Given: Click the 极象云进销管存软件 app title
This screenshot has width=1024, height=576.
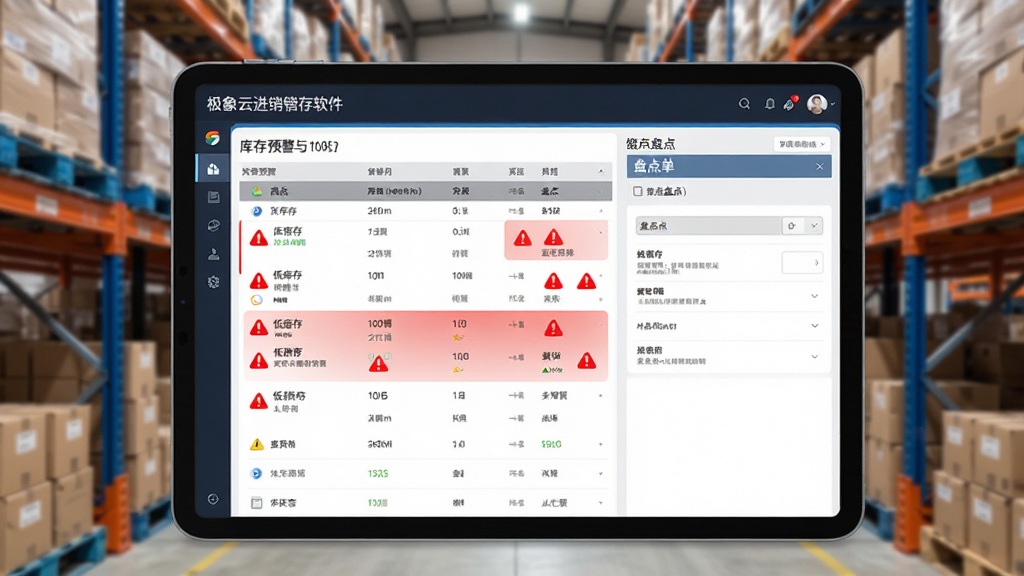Looking at the screenshot, I should click(x=274, y=104).
